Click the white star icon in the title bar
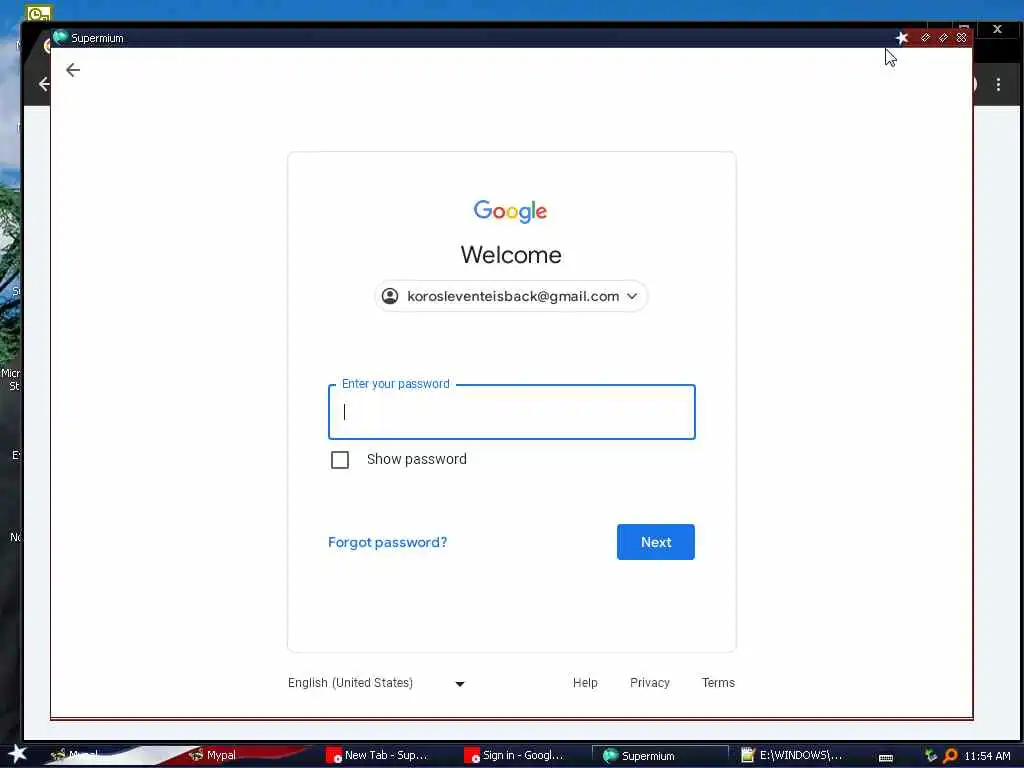This screenshot has width=1024, height=768. pyautogui.click(x=901, y=38)
